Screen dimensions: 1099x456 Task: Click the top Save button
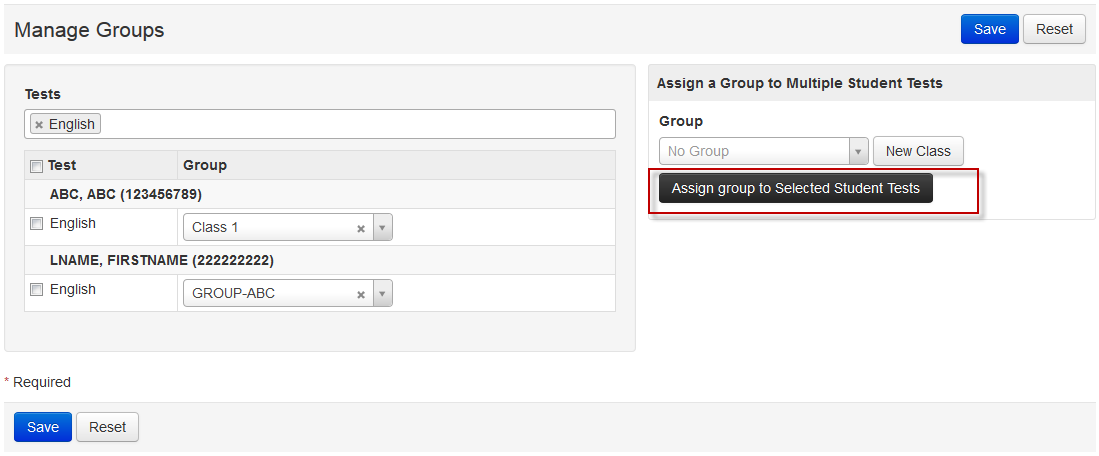989,29
